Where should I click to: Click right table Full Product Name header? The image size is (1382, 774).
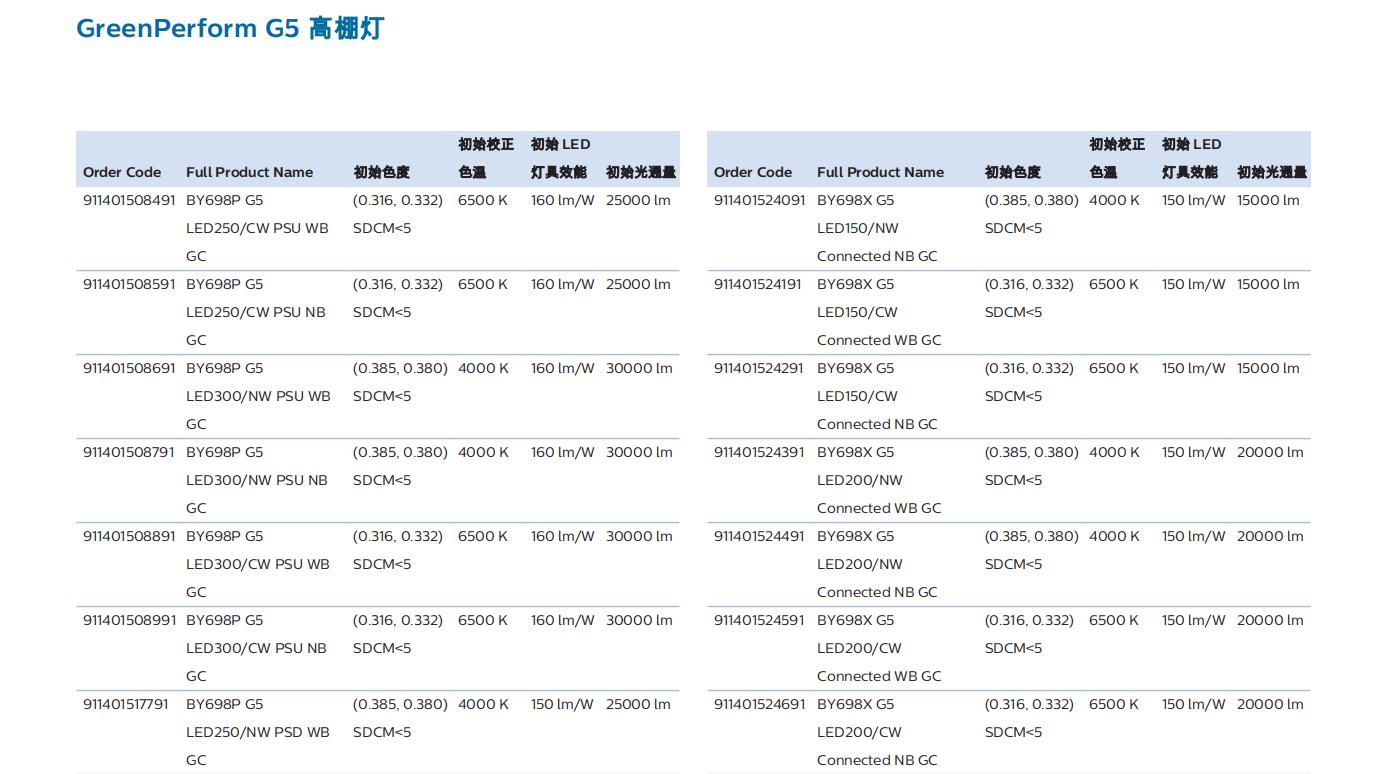click(880, 172)
